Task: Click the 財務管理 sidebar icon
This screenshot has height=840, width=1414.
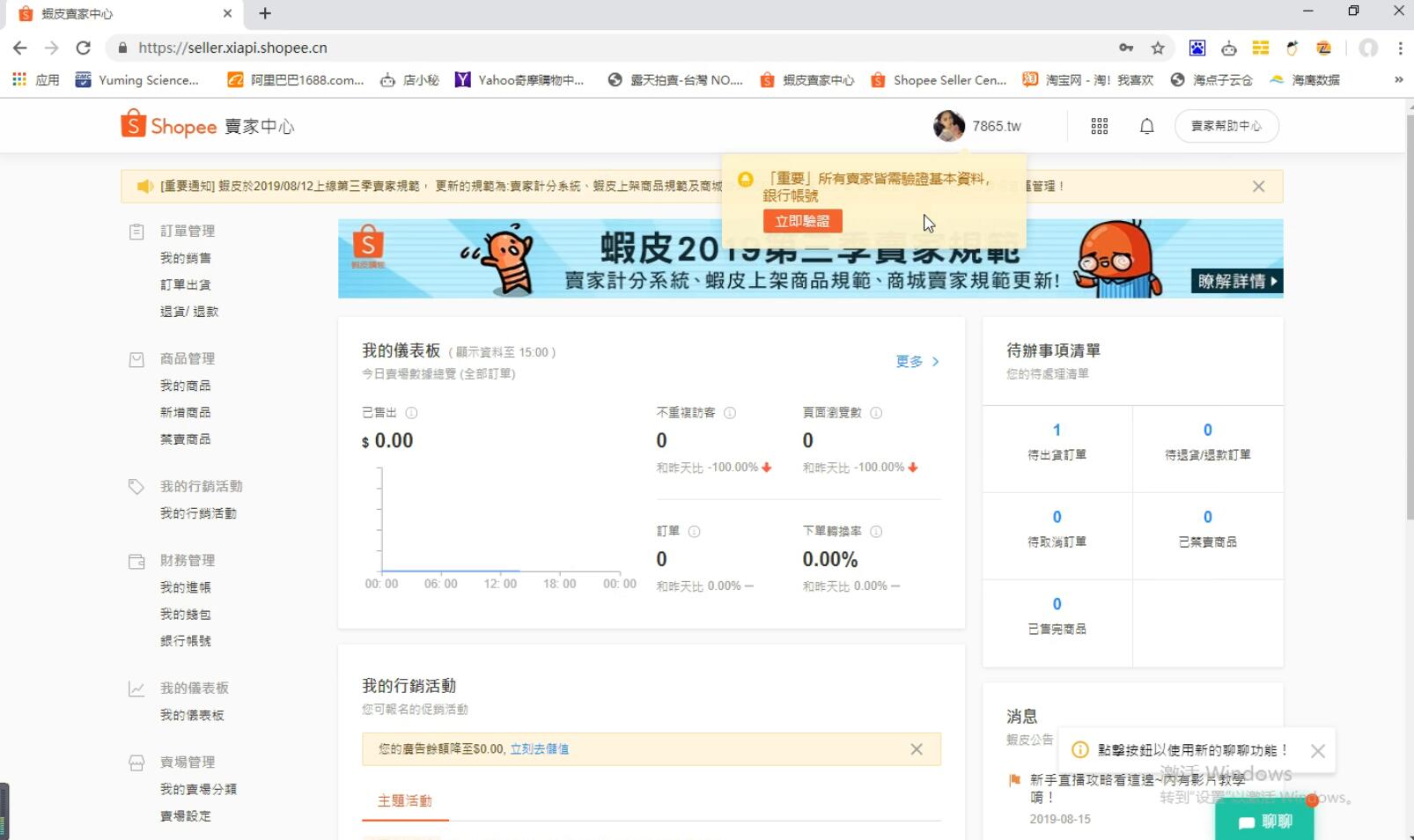Action: coord(136,561)
